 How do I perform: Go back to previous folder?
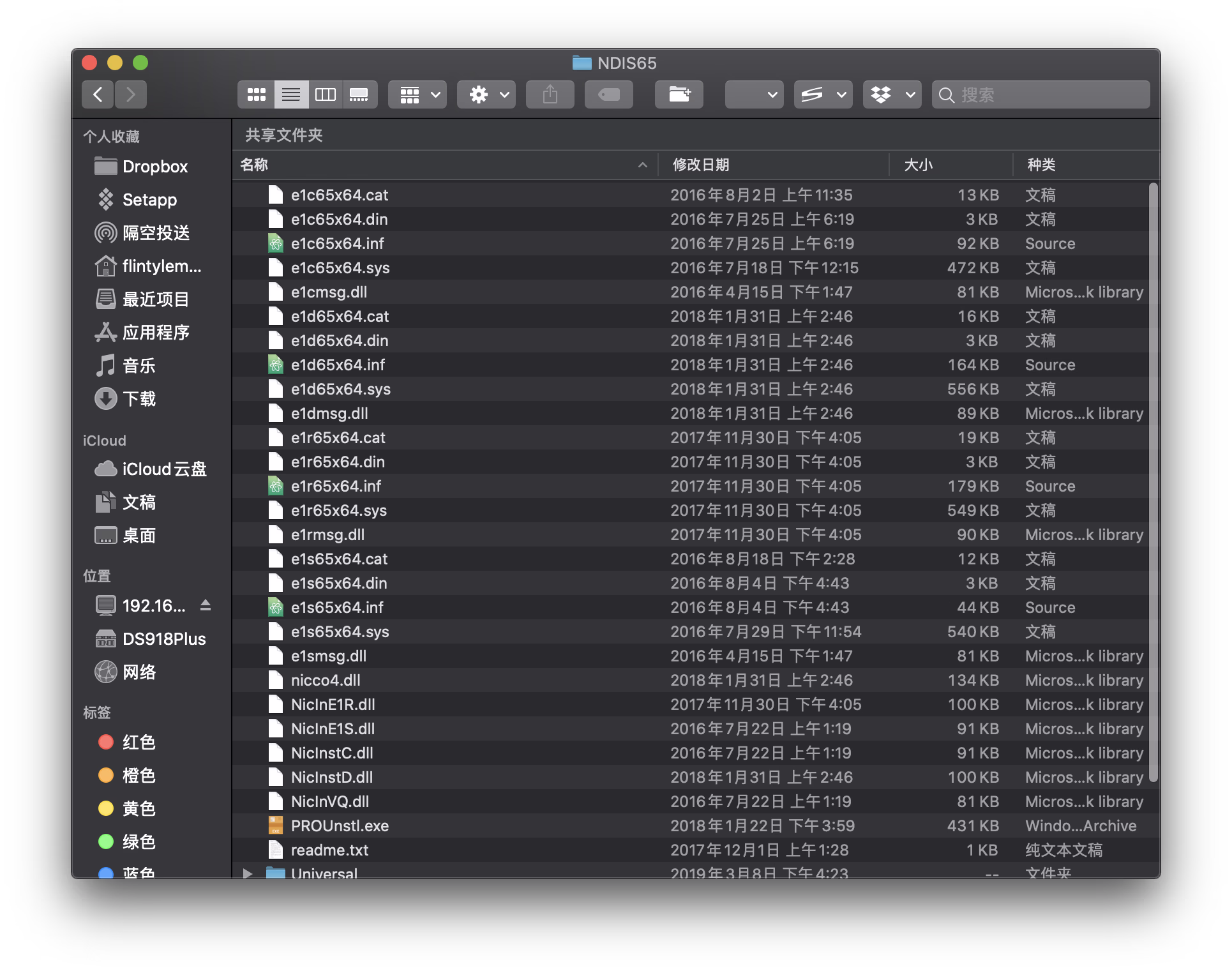(98, 94)
